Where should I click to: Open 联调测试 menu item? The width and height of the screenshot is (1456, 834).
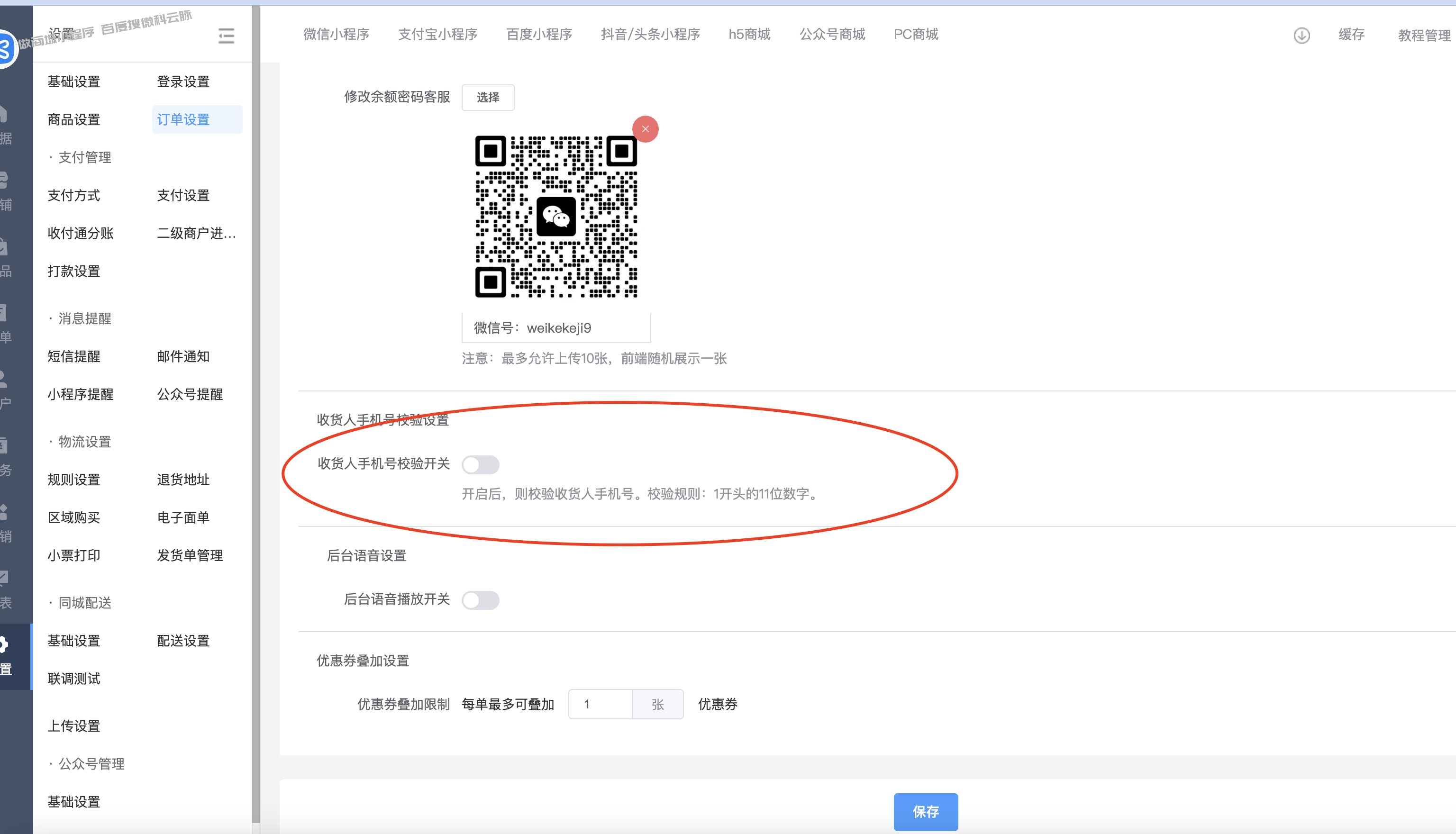tap(74, 678)
